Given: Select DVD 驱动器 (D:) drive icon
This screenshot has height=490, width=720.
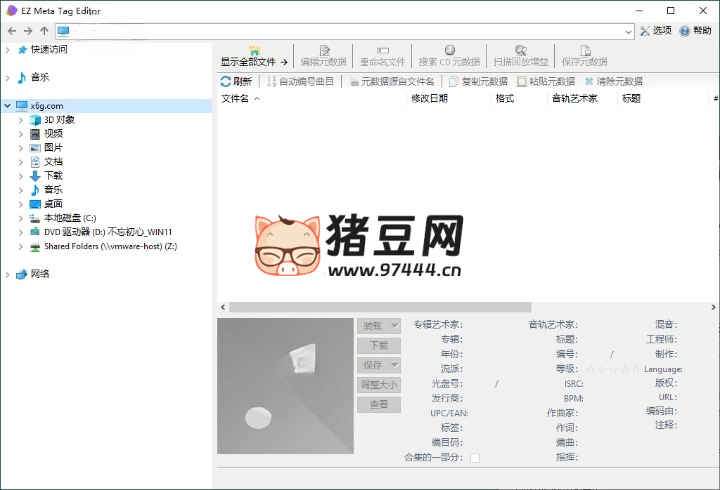Looking at the screenshot, I should 35,232.
